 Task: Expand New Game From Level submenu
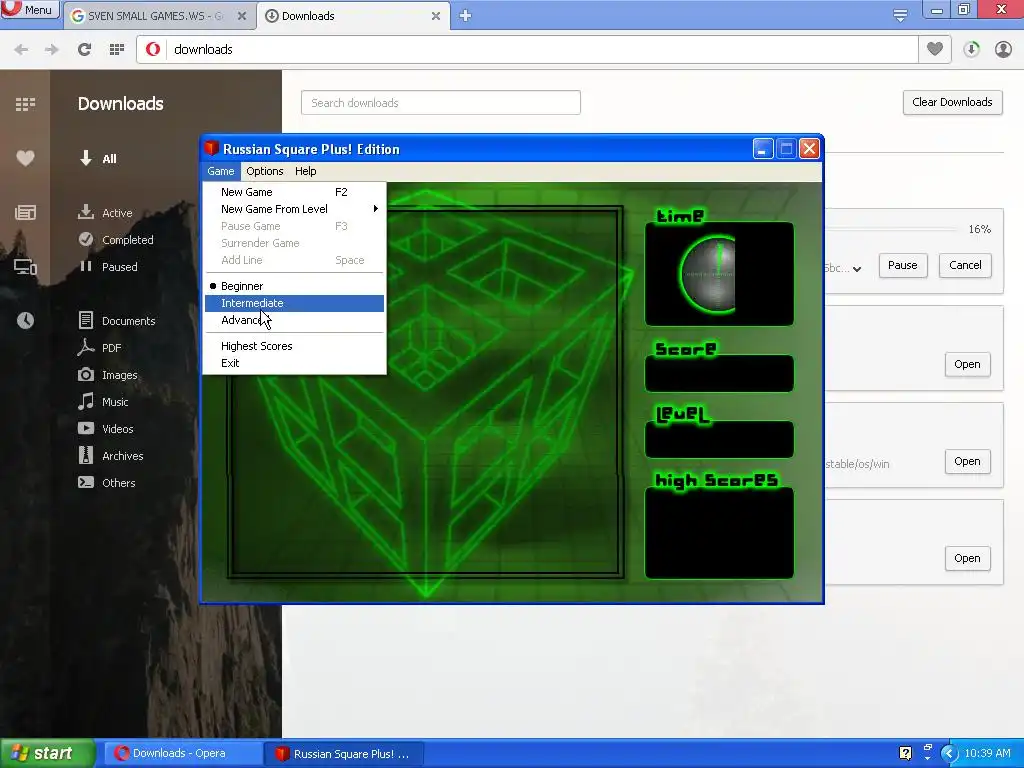pyautogui.click(x=294, y=209)
